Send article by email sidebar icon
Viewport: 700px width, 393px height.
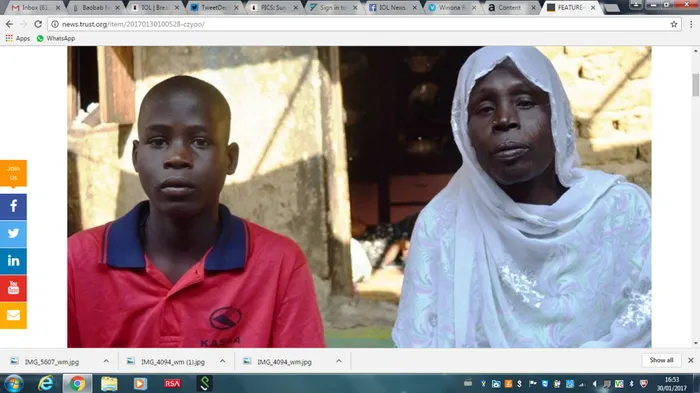click(x=13, y=315)
